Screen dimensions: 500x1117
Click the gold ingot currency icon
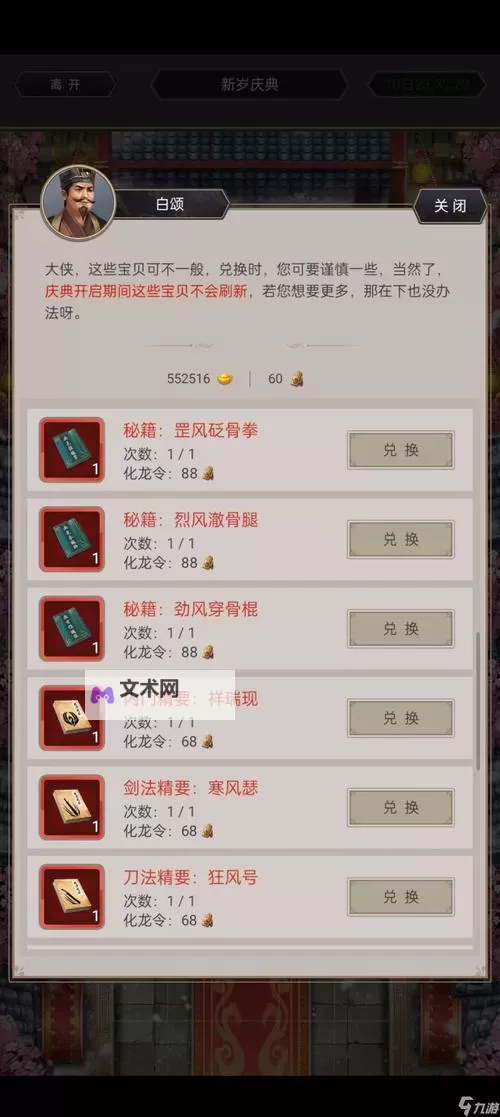224,379
